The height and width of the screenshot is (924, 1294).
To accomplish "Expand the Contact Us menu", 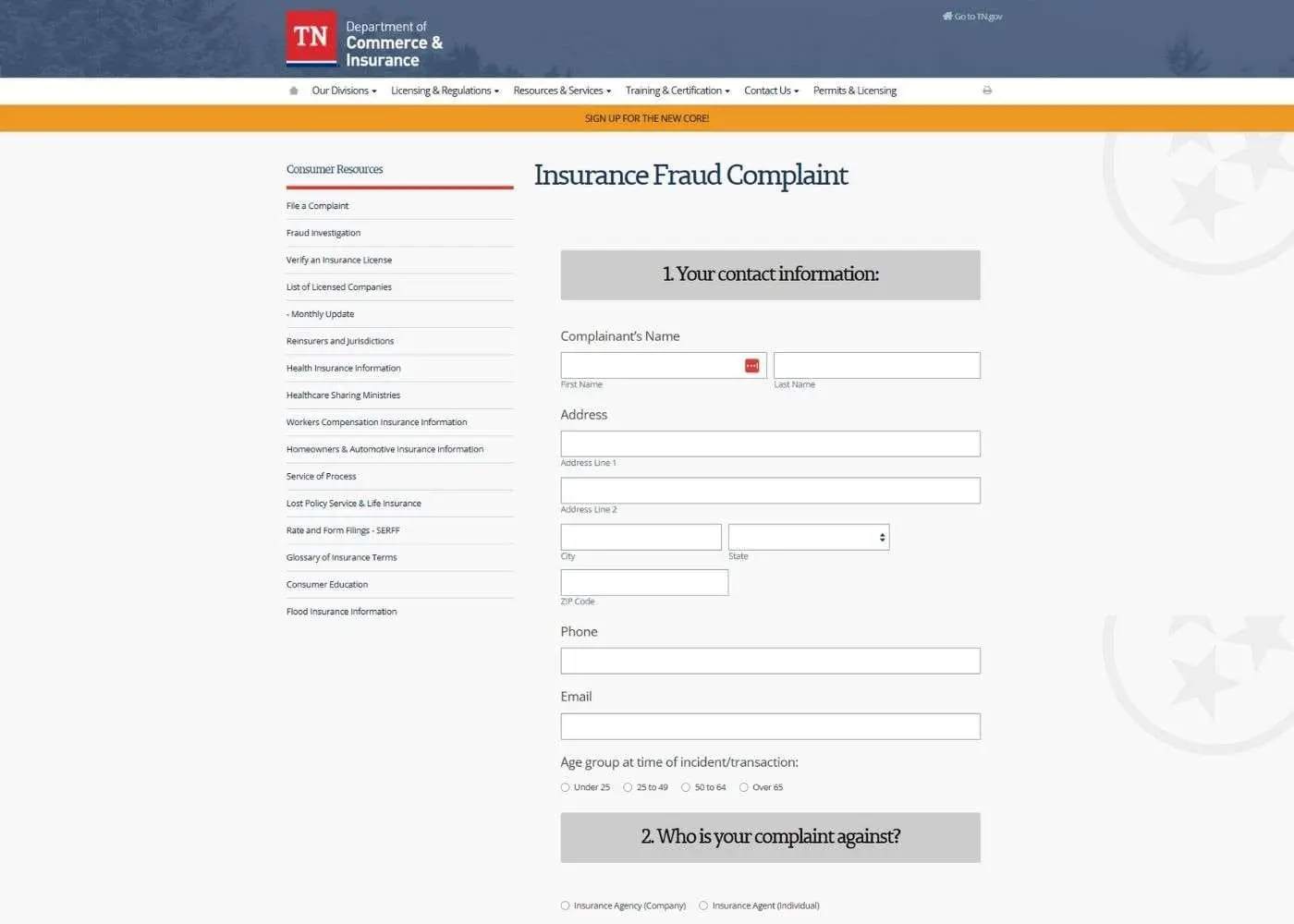I will 771,91.
